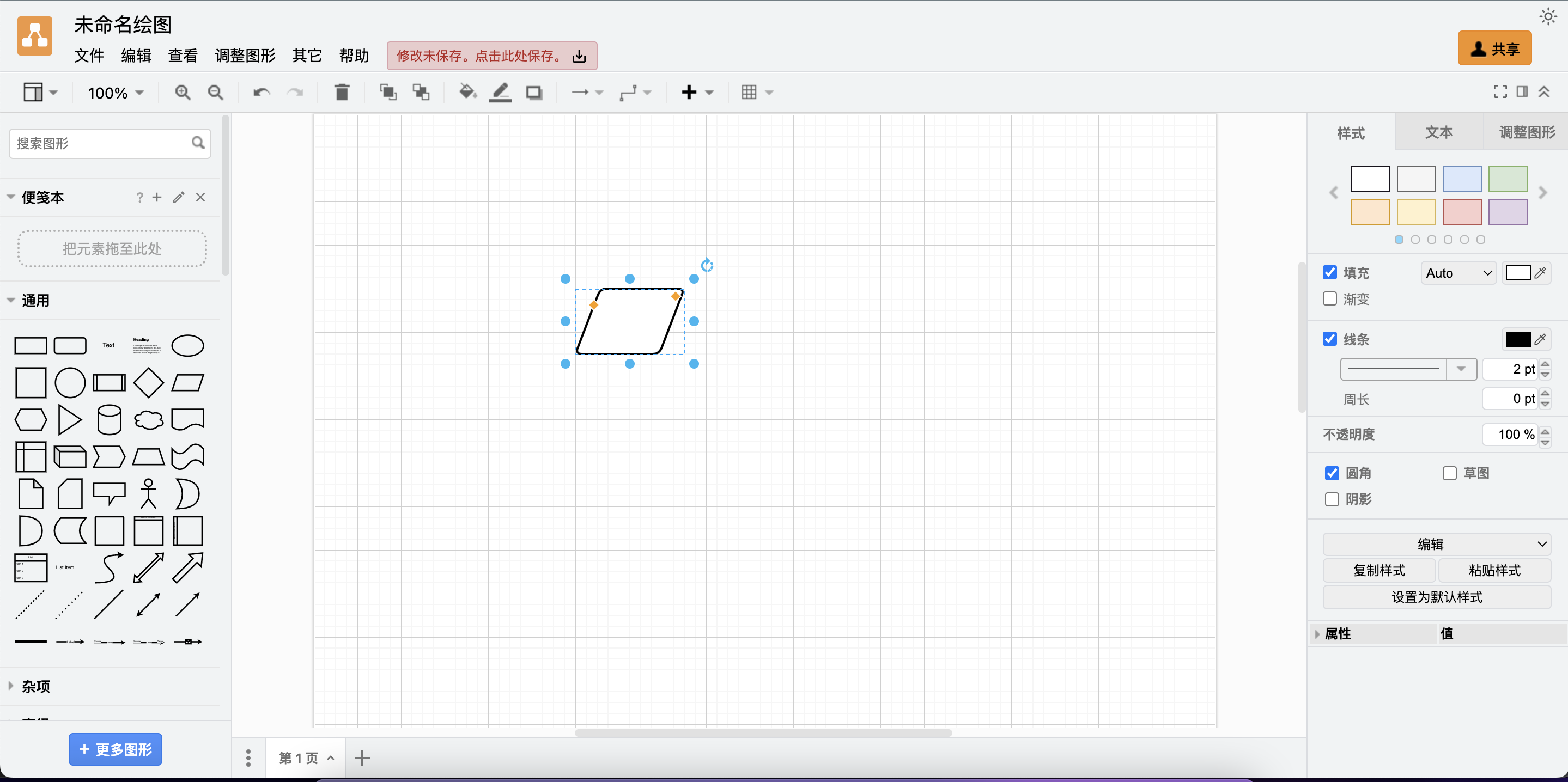Image resolution: width=1568 pixels, height=782 pixels.
Task: Click the 共享 share button
Action: (x=1494, y=48)
